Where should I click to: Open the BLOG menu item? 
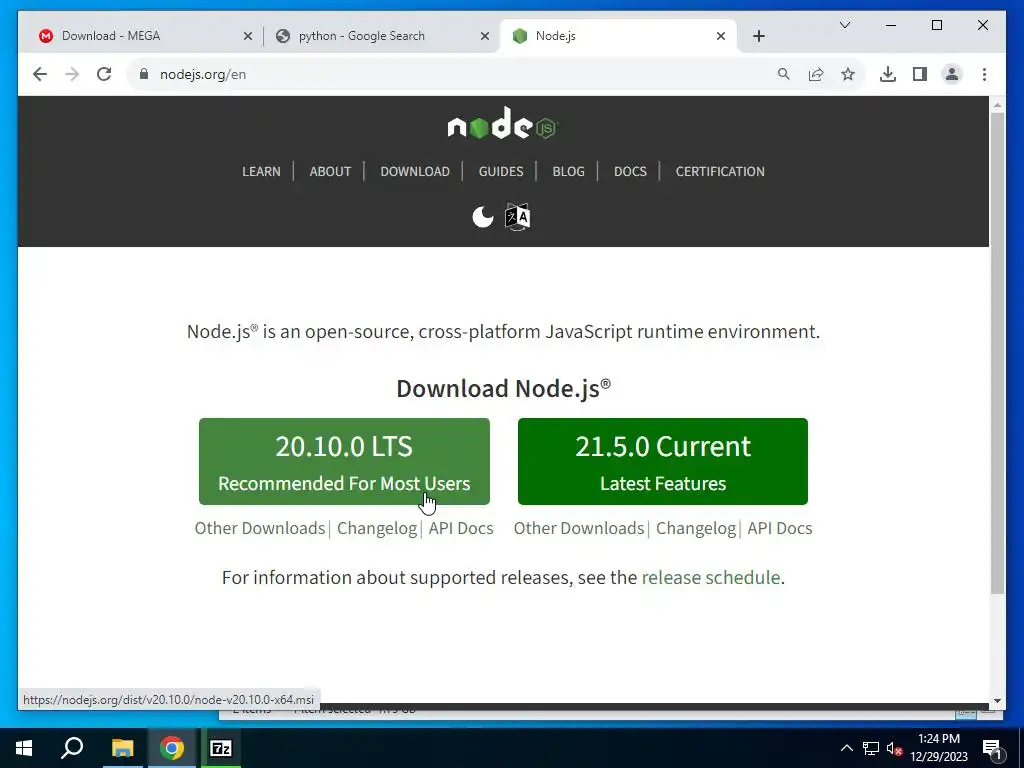[568, 171]
